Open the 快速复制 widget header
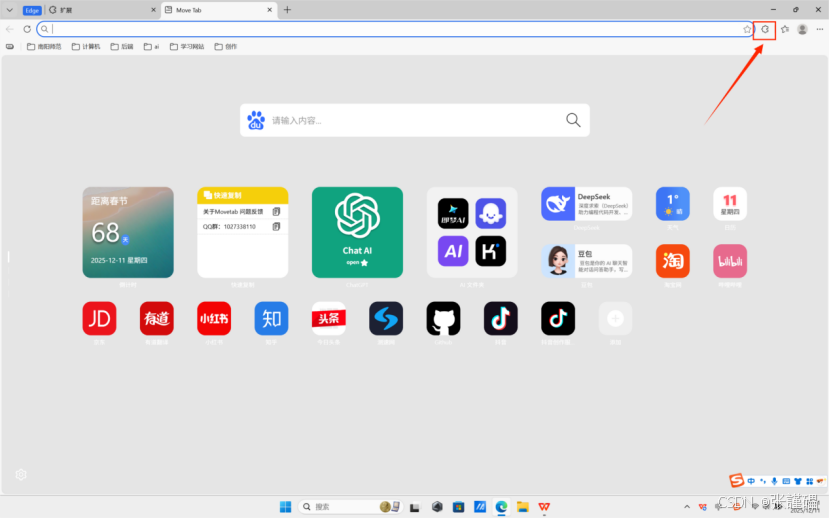 (242, 195)
